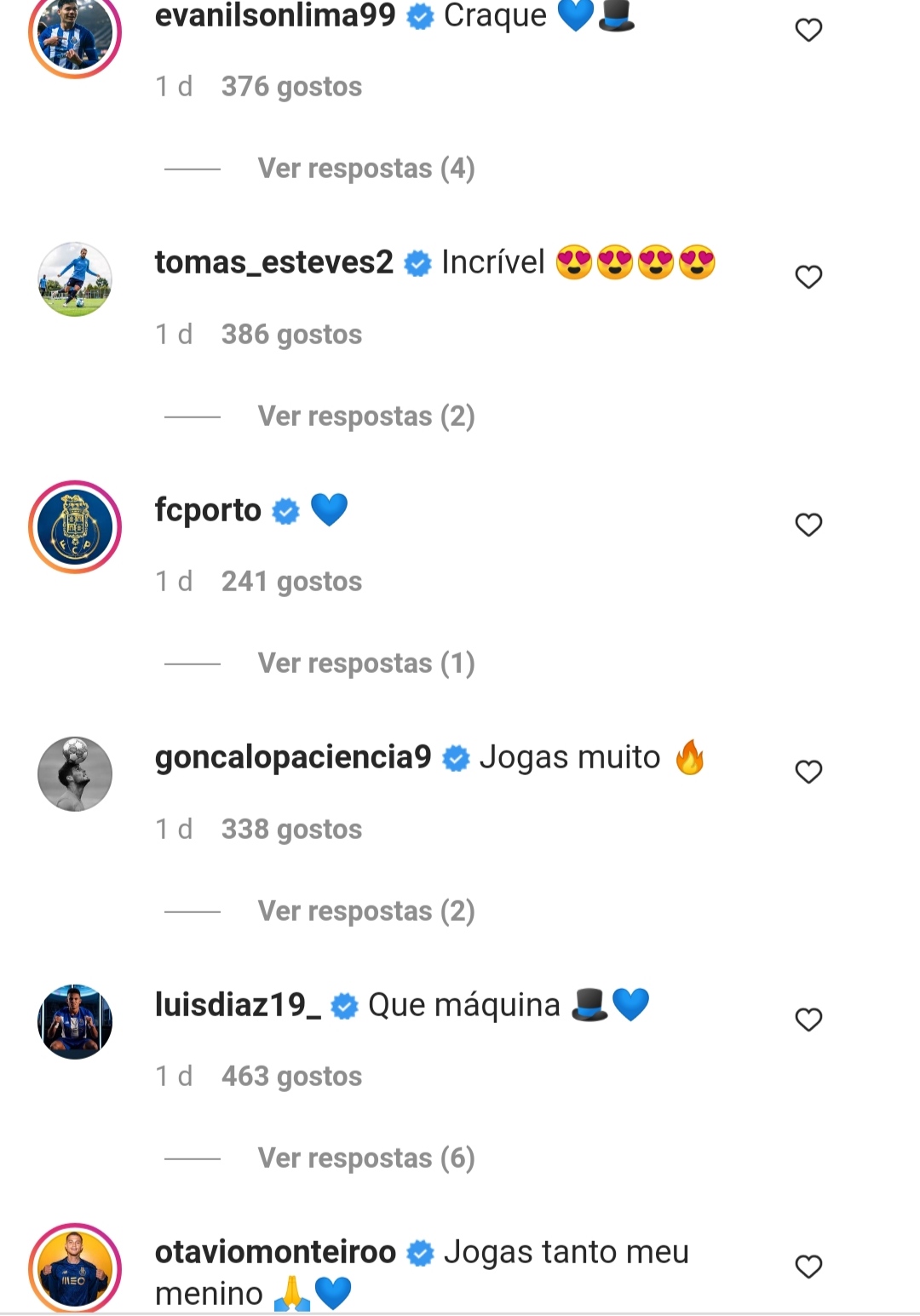Image resolution: width=920 pixels, height=1316 pixels.
Task: Expand replies to goncalopaciencia9's comment
Action: click(x=365, y=911)
